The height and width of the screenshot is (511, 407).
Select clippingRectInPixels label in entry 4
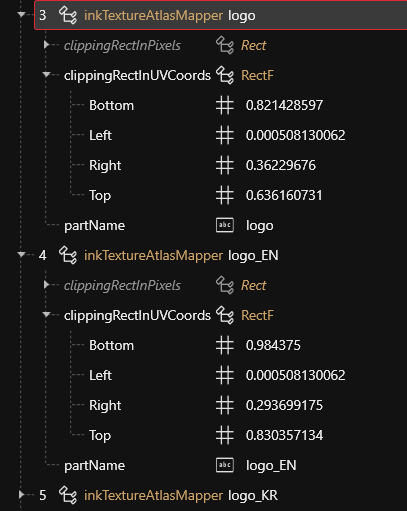[122, 286]
